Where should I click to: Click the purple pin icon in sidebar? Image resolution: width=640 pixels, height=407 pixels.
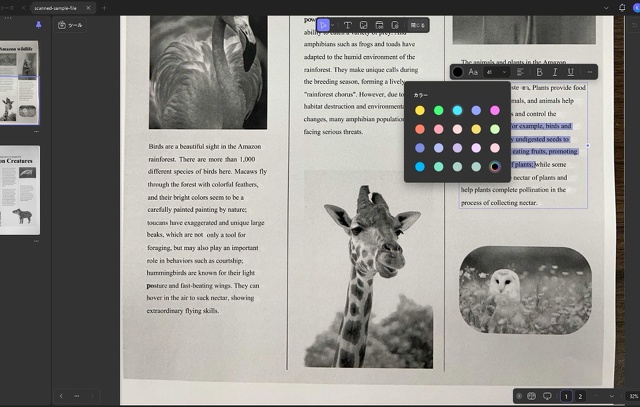pos(38,25)
